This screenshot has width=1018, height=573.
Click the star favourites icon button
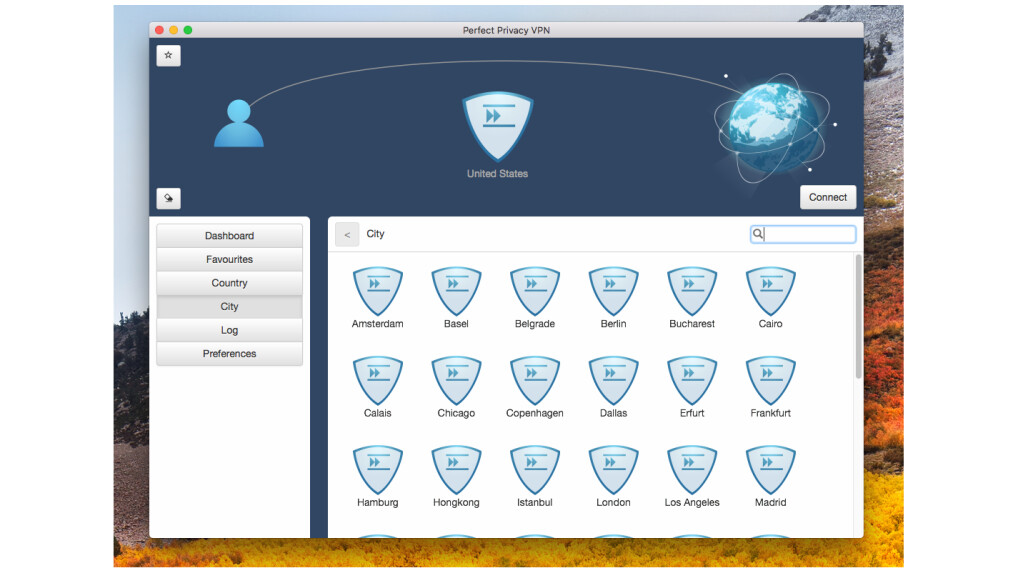point(168,56)
